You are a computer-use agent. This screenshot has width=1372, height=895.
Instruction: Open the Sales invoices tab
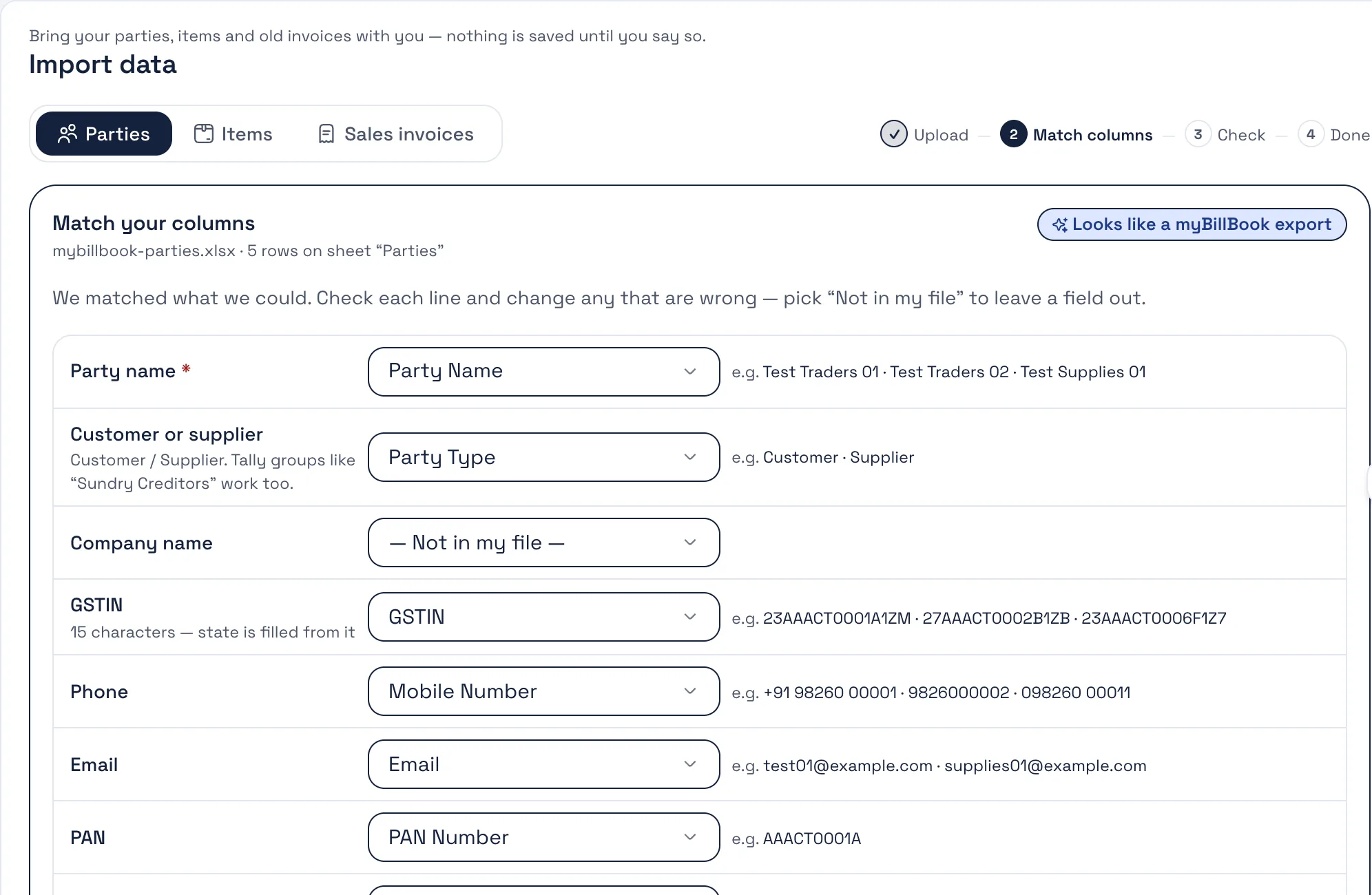(x=396, y=134)
